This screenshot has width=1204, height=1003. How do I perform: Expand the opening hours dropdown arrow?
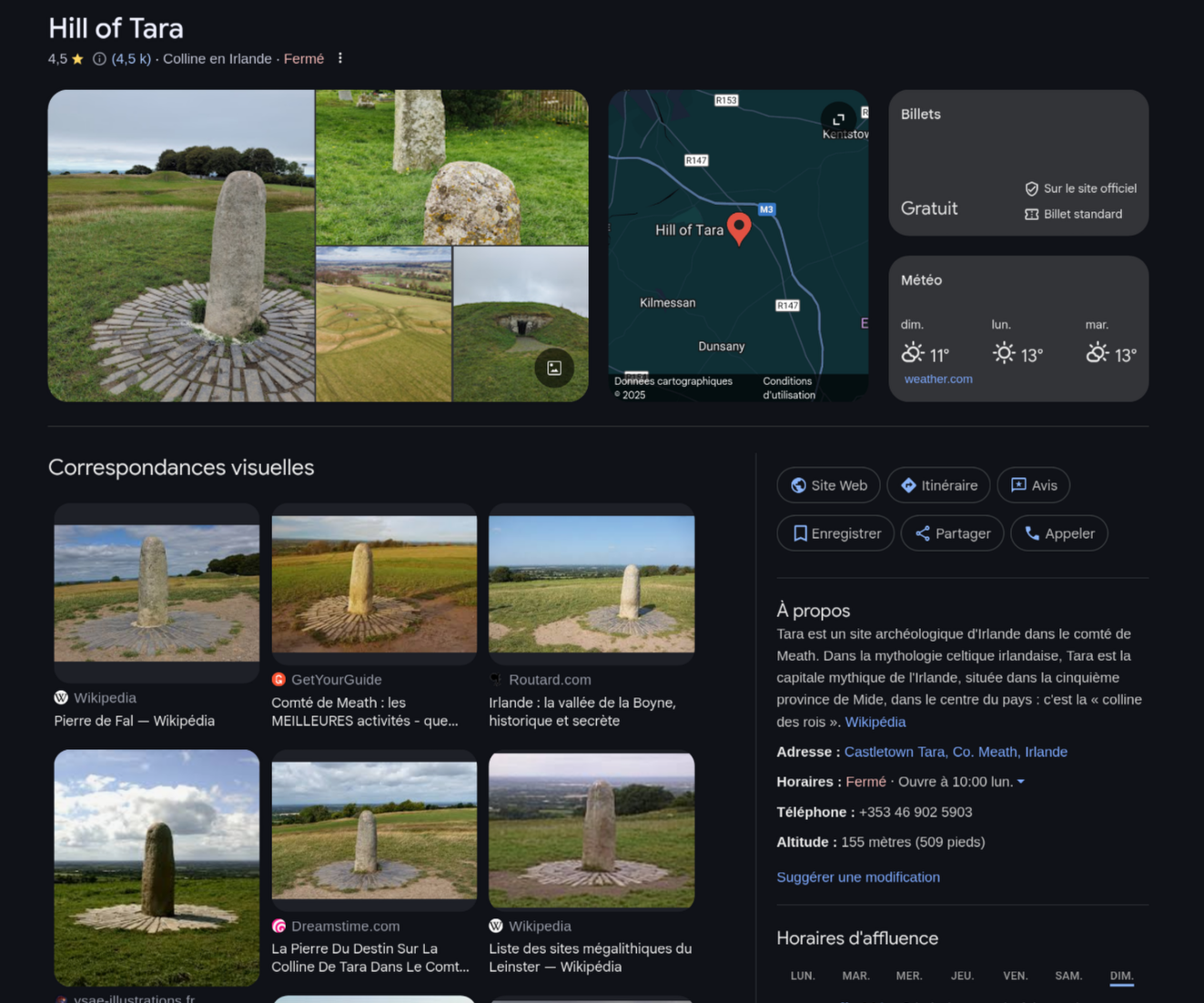pos(1021,782)
